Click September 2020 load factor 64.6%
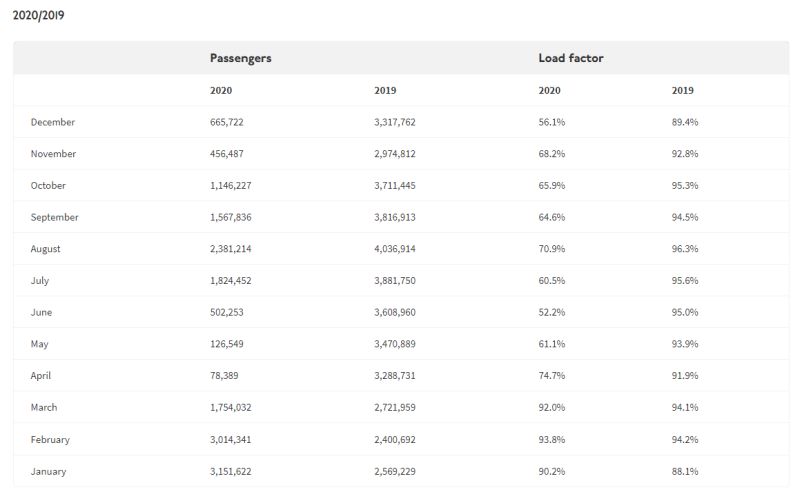Image resolution: width=800 pixels, height=492 pixels. pyautogui.click(x=552, y=217)
